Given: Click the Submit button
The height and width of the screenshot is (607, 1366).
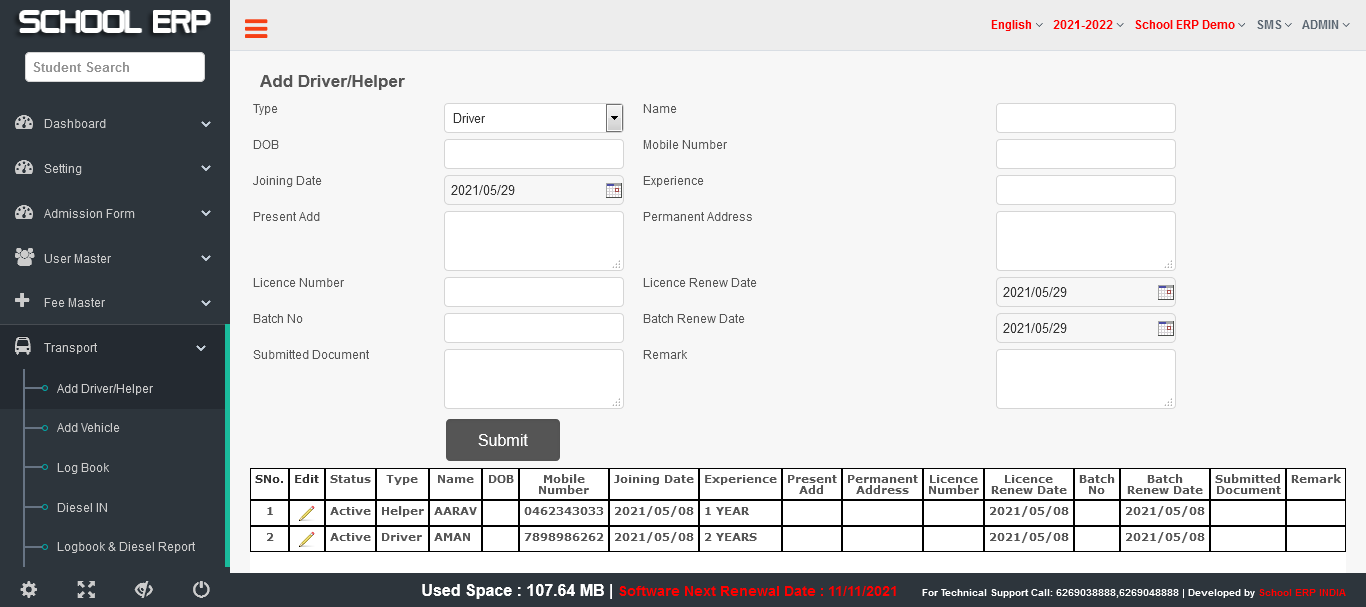Looking at the screenshot, I should point(502,440).
